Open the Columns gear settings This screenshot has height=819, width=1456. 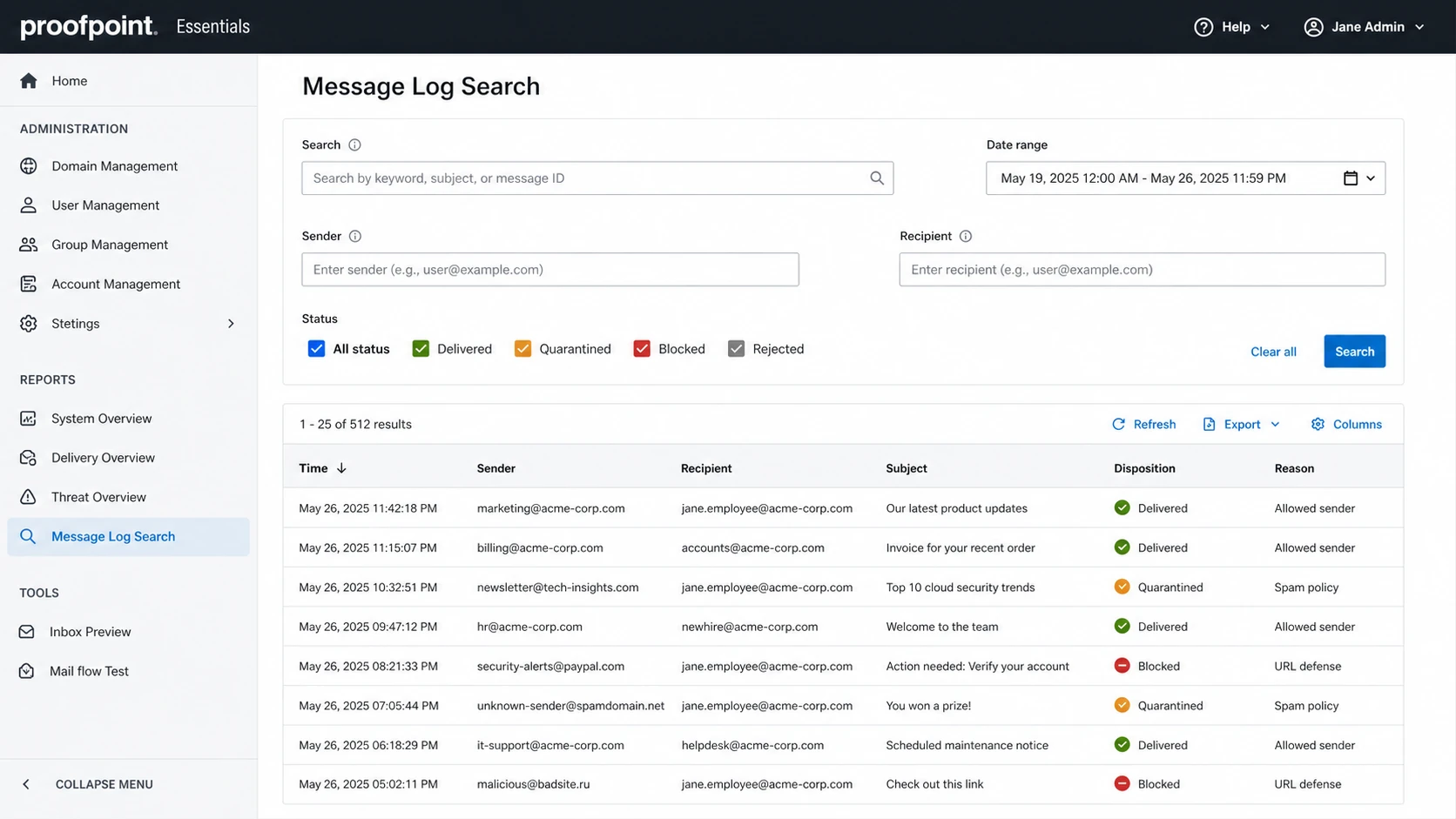(x=1346, y=424)
